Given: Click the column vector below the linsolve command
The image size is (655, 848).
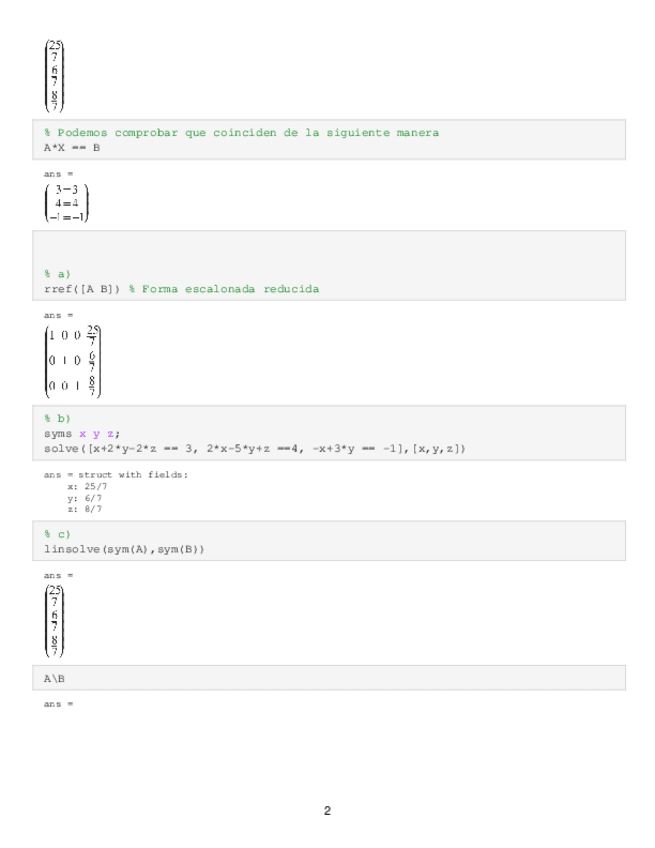Looking at the screenshot, I should coord(55,621).
